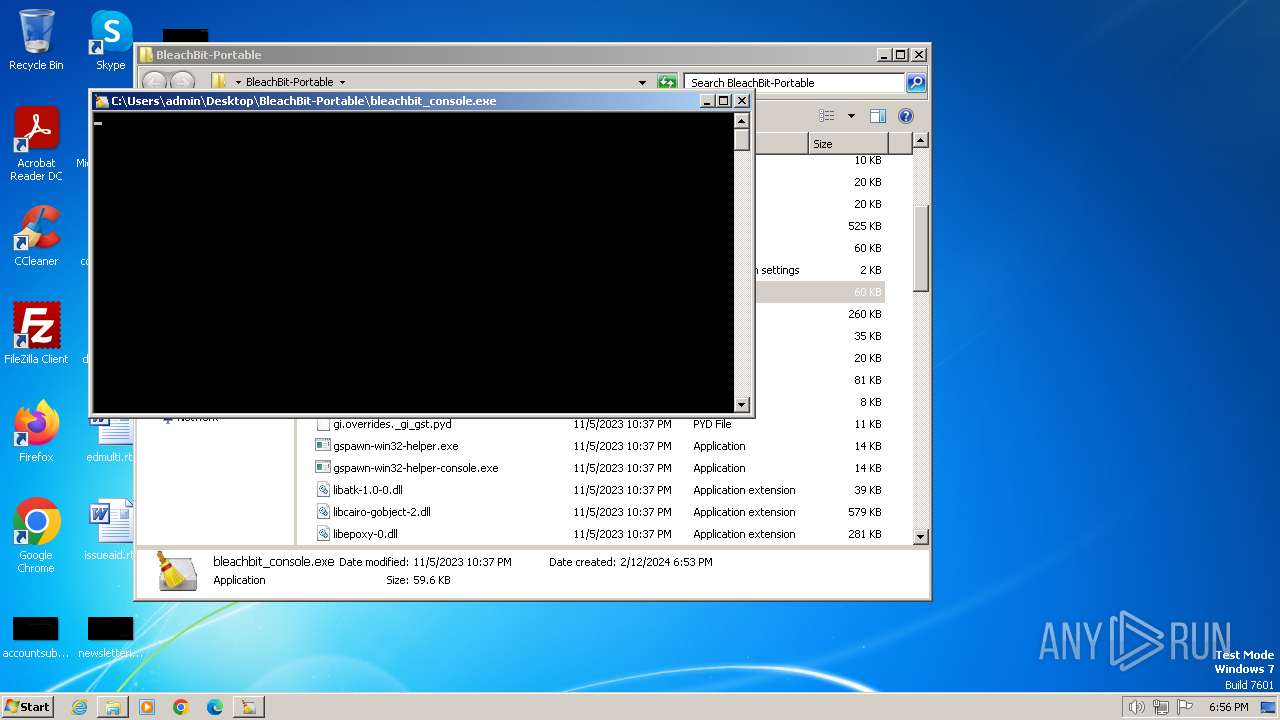
Task: Expand the BleachBit-Portable breadcrumb arrow
Action: (342, 82)
